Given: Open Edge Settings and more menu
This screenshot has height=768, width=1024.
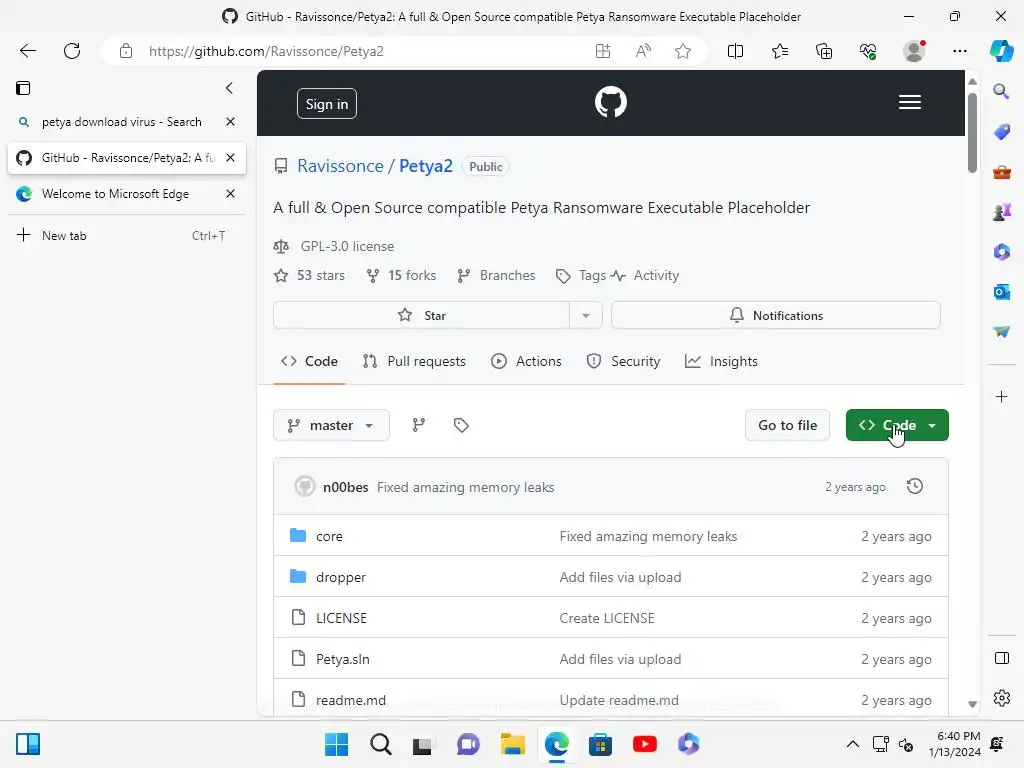Looking at the screenshot, I should click(x=959, y=51).
